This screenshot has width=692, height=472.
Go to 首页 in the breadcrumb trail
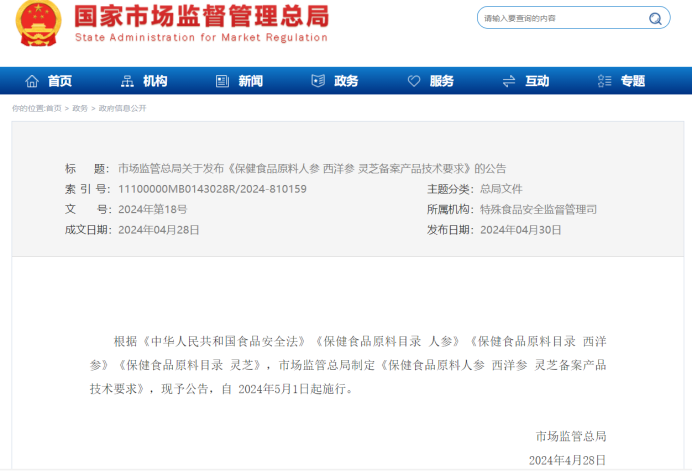tap(52, 108)
